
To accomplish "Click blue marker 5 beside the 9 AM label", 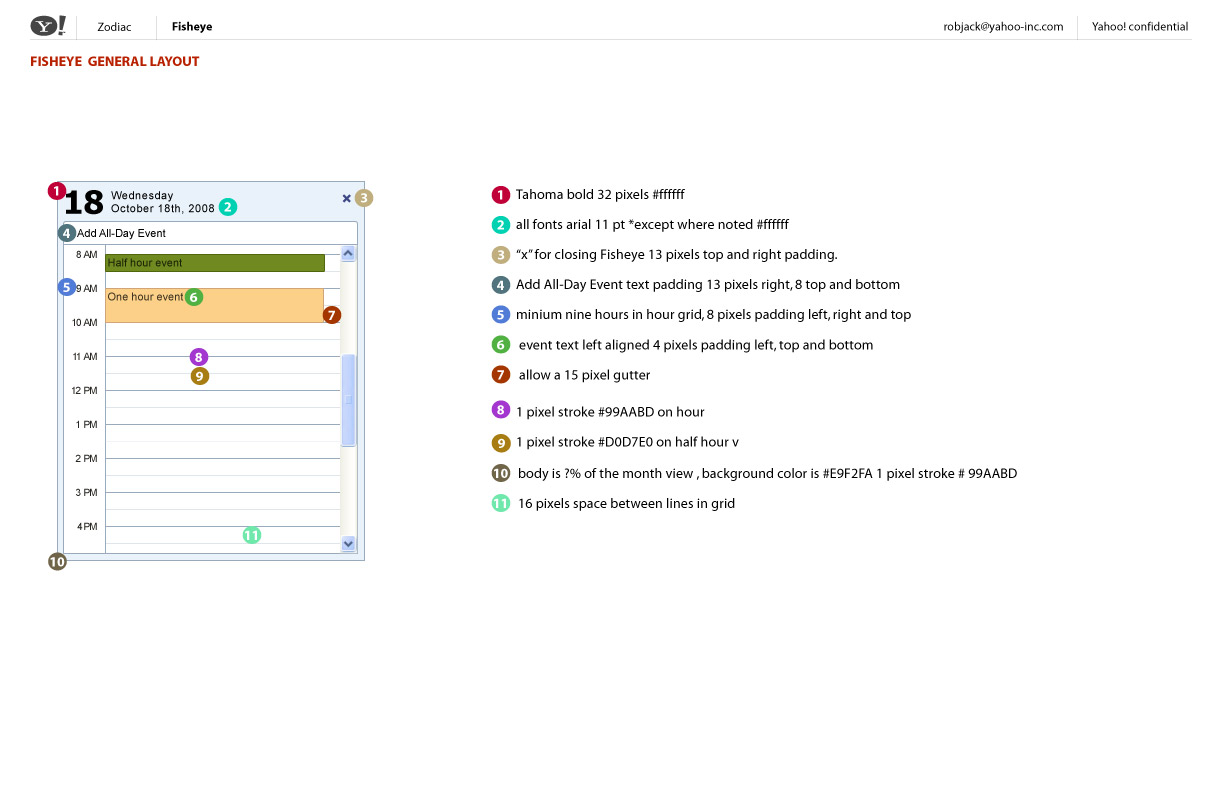I will [67, 288].
